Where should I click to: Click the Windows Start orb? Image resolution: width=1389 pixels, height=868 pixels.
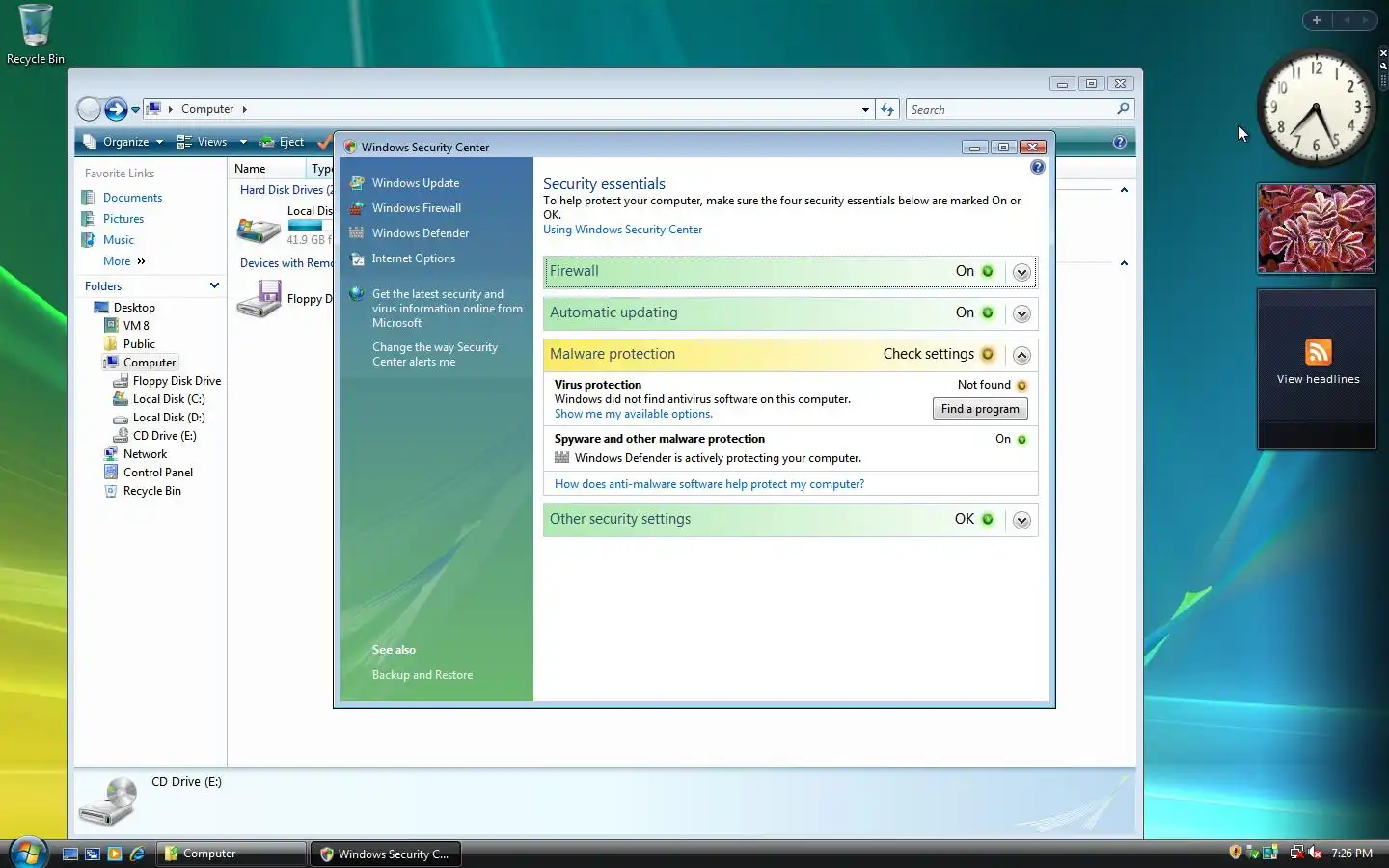point(27,853)
